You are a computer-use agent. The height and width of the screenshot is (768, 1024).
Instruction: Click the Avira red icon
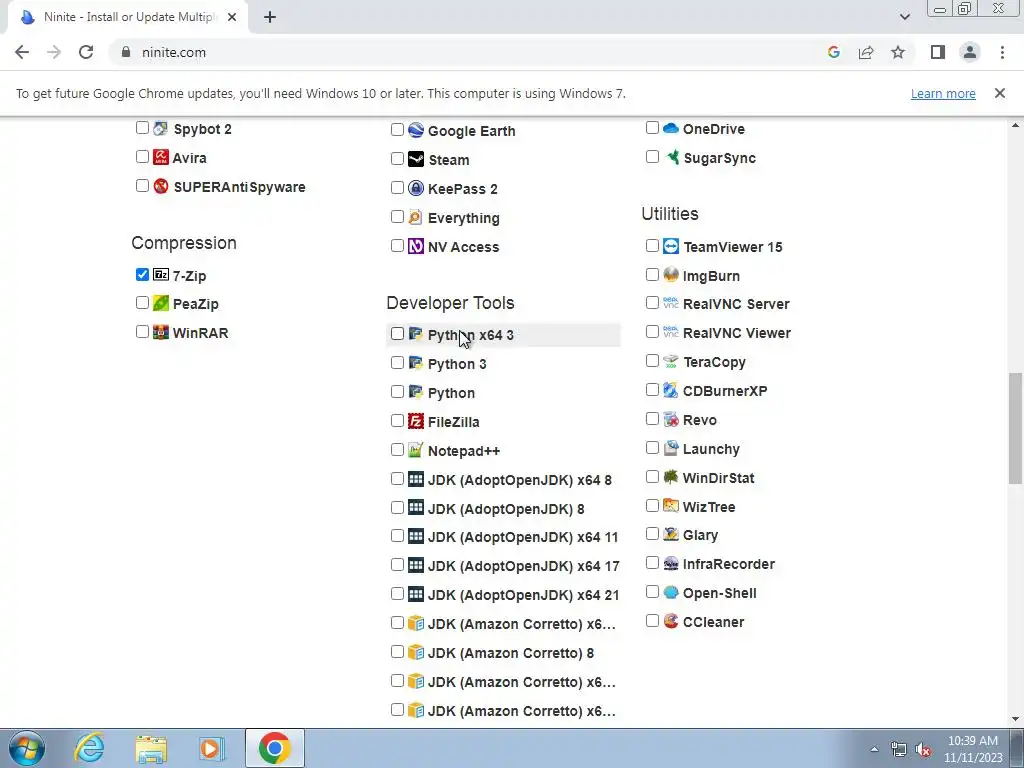[x=161, y=157]
